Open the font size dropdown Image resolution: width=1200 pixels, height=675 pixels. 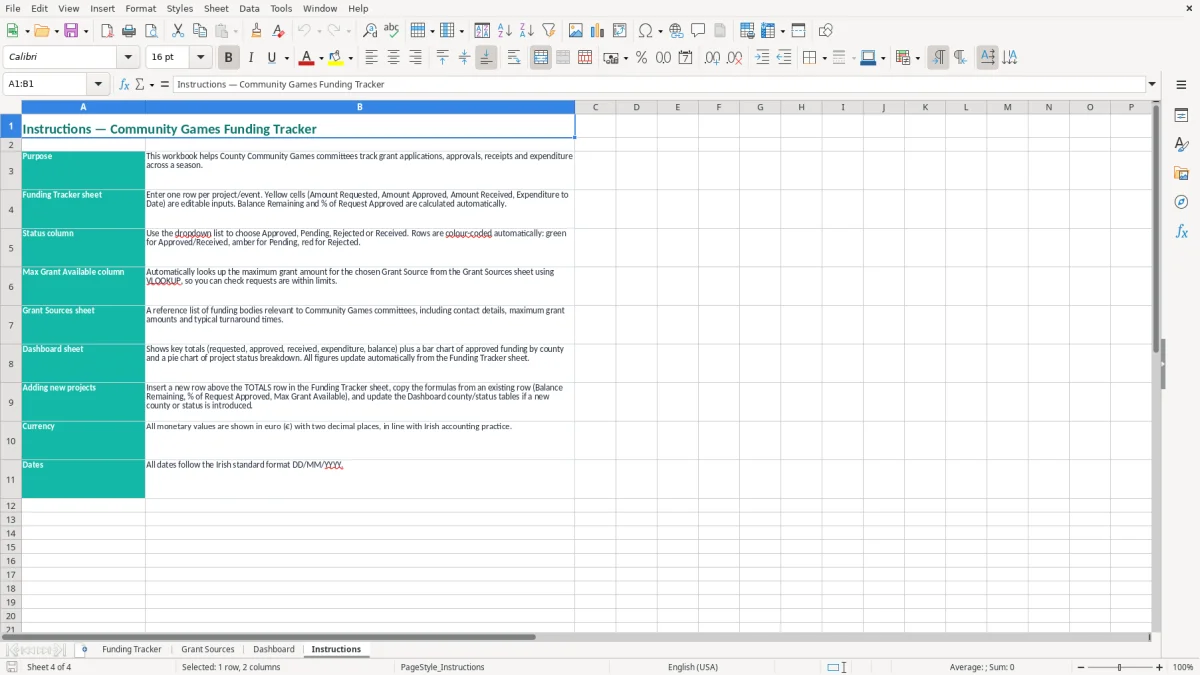(x=200, y=58)
